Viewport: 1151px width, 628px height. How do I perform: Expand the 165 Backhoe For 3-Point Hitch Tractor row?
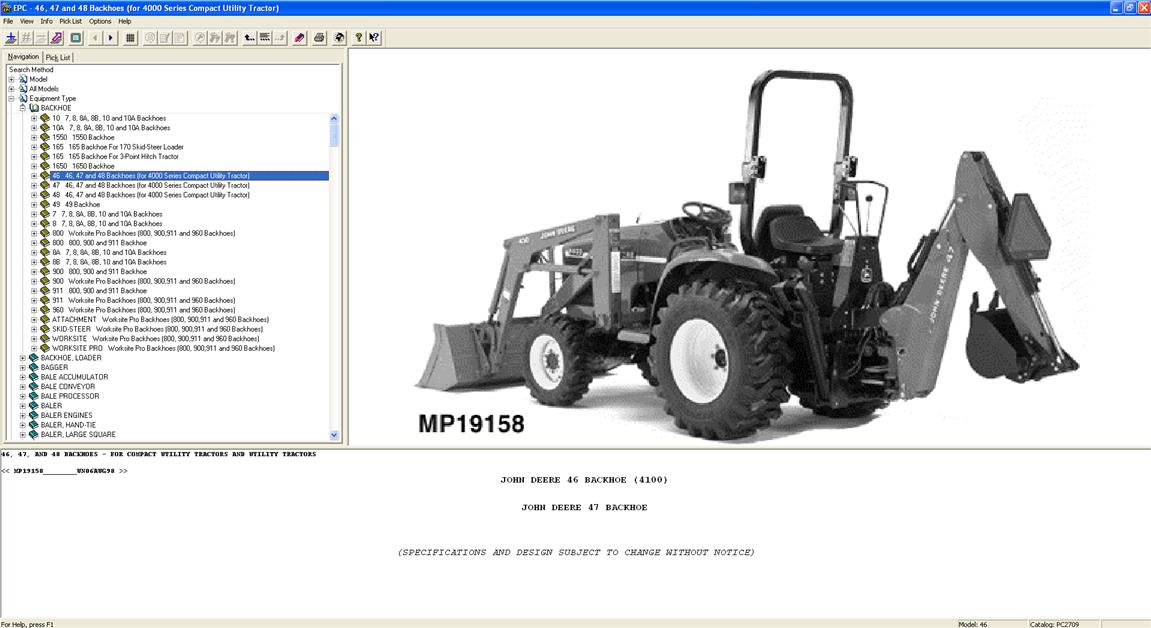34,156
